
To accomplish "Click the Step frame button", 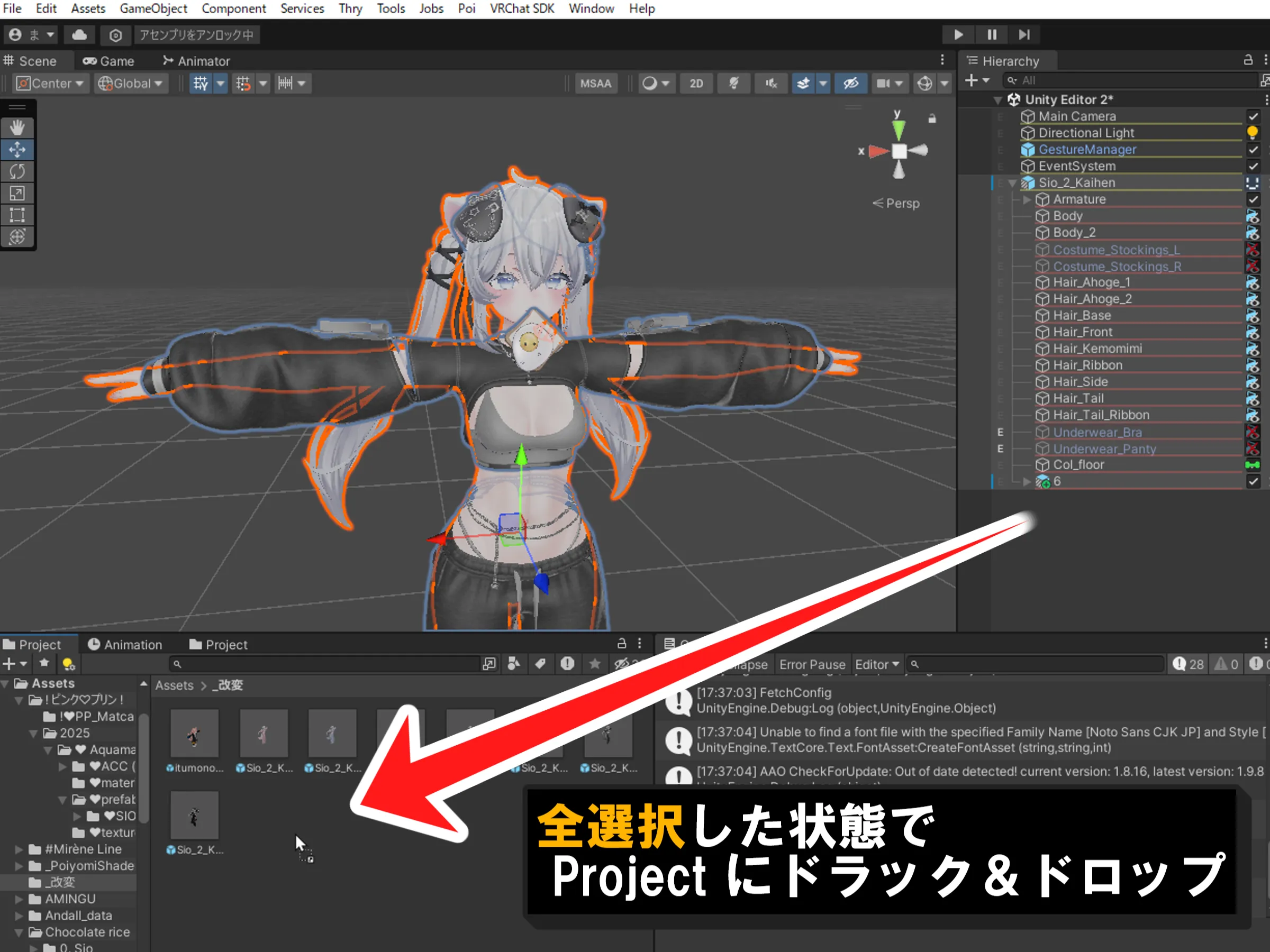I will click(x=1024, y=35).
